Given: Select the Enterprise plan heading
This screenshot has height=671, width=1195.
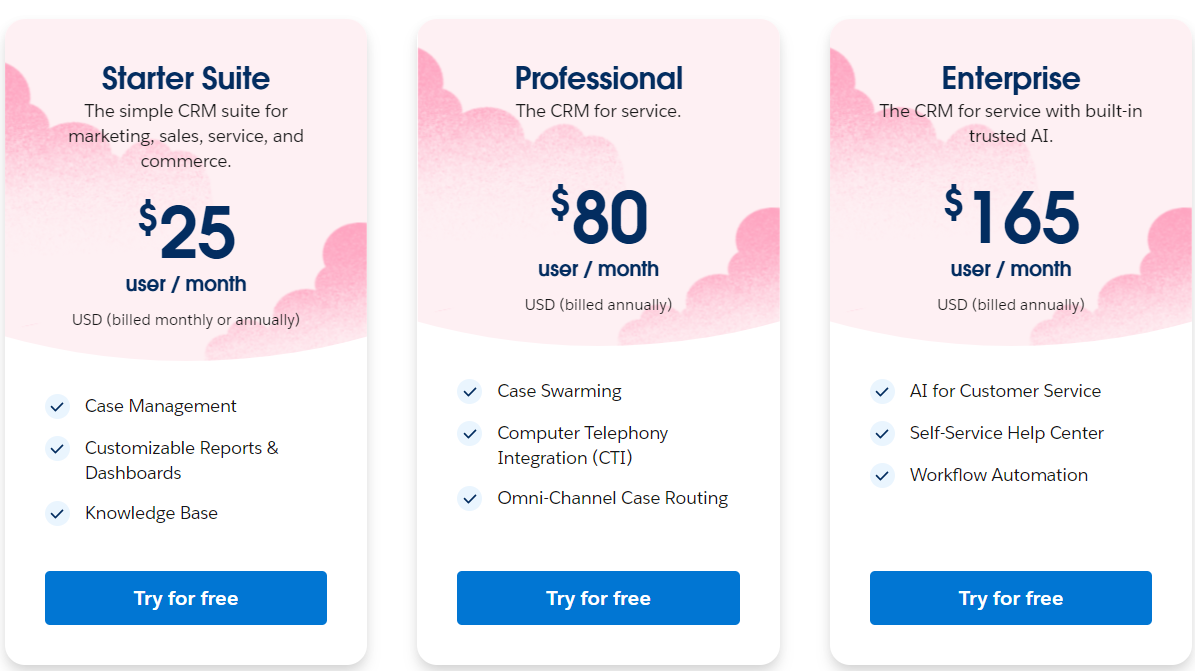Looking at the screenshot, I should click(1011, 79).
